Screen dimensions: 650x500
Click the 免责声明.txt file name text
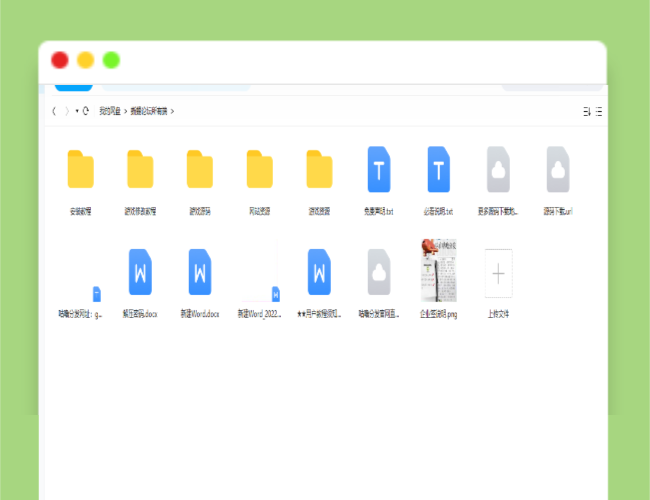point(378,211)
